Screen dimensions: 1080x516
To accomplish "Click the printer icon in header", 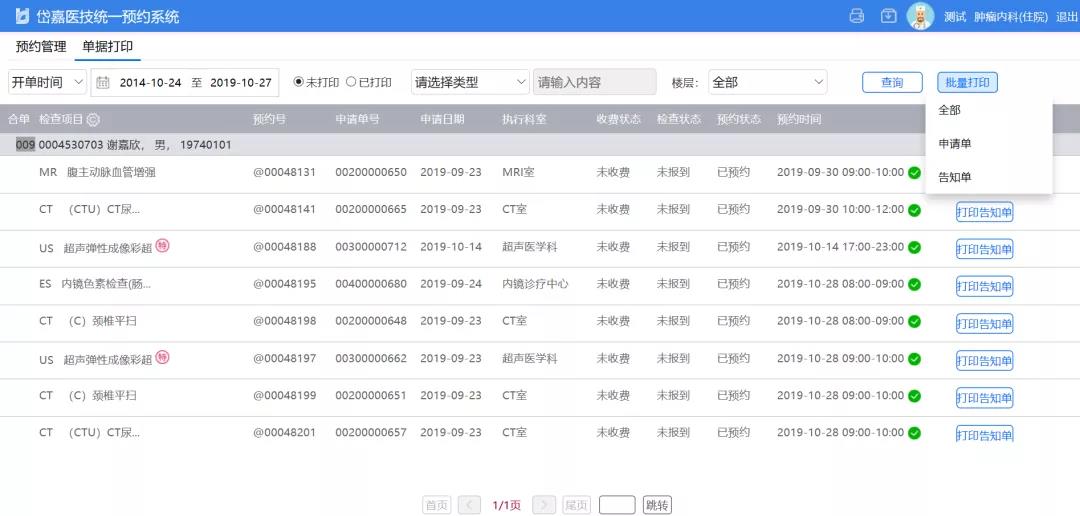I will coord(856,16).
